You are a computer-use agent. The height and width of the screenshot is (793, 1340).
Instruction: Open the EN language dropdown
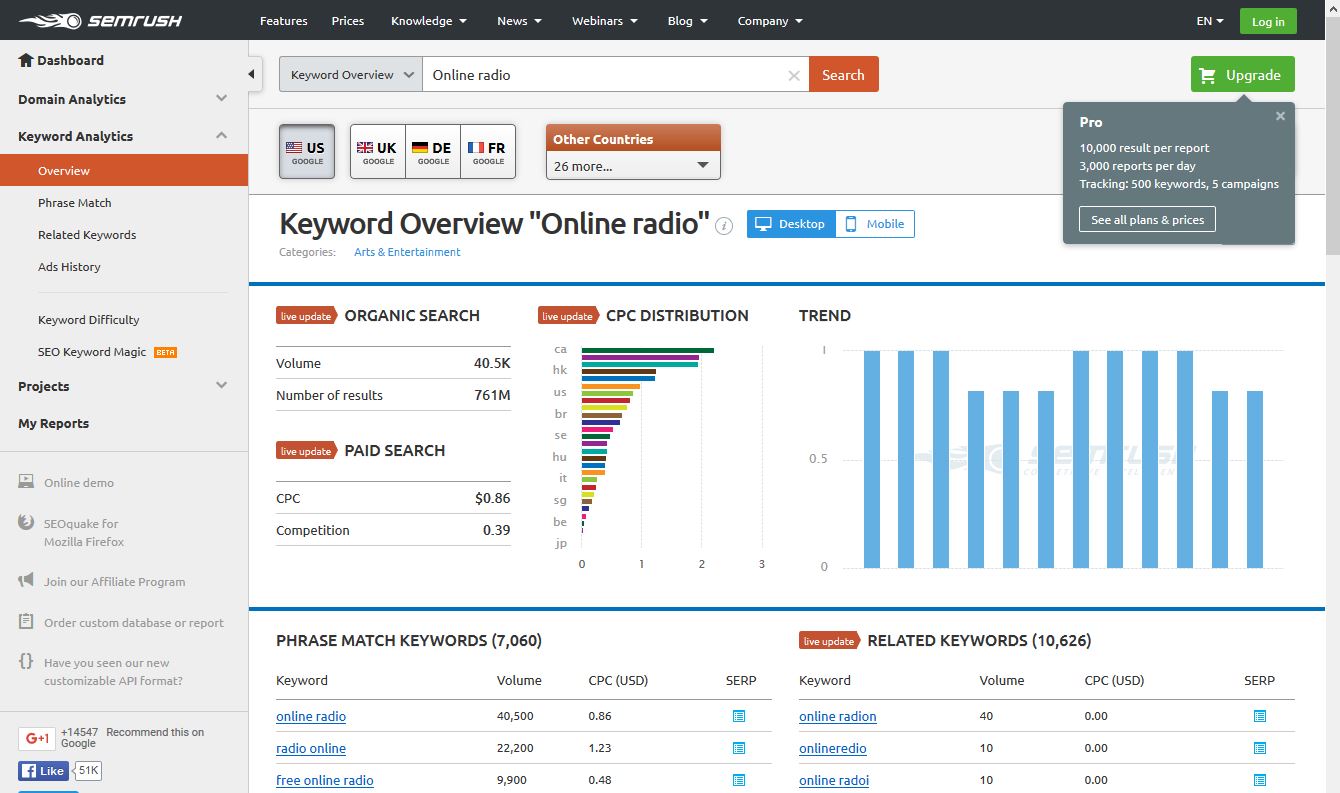point(1210,21)
